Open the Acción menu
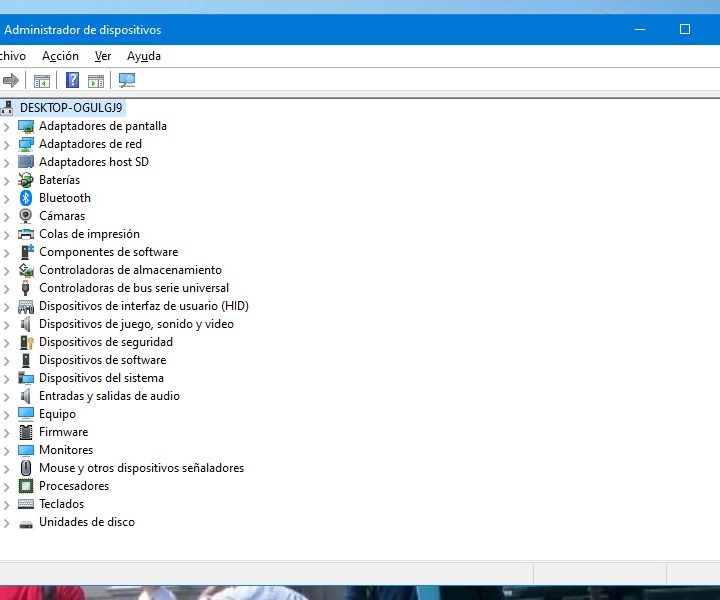The height and width of the screenshot is (600, 720). [60, 56]
